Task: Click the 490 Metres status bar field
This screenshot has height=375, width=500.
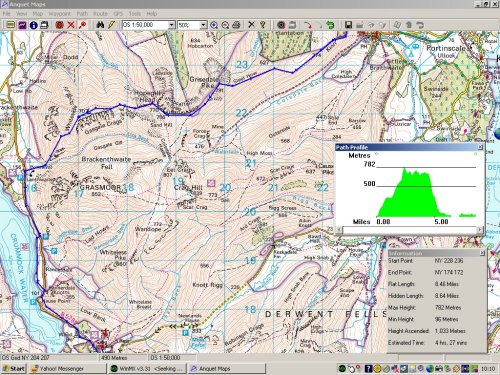Action: click(123, 358)
